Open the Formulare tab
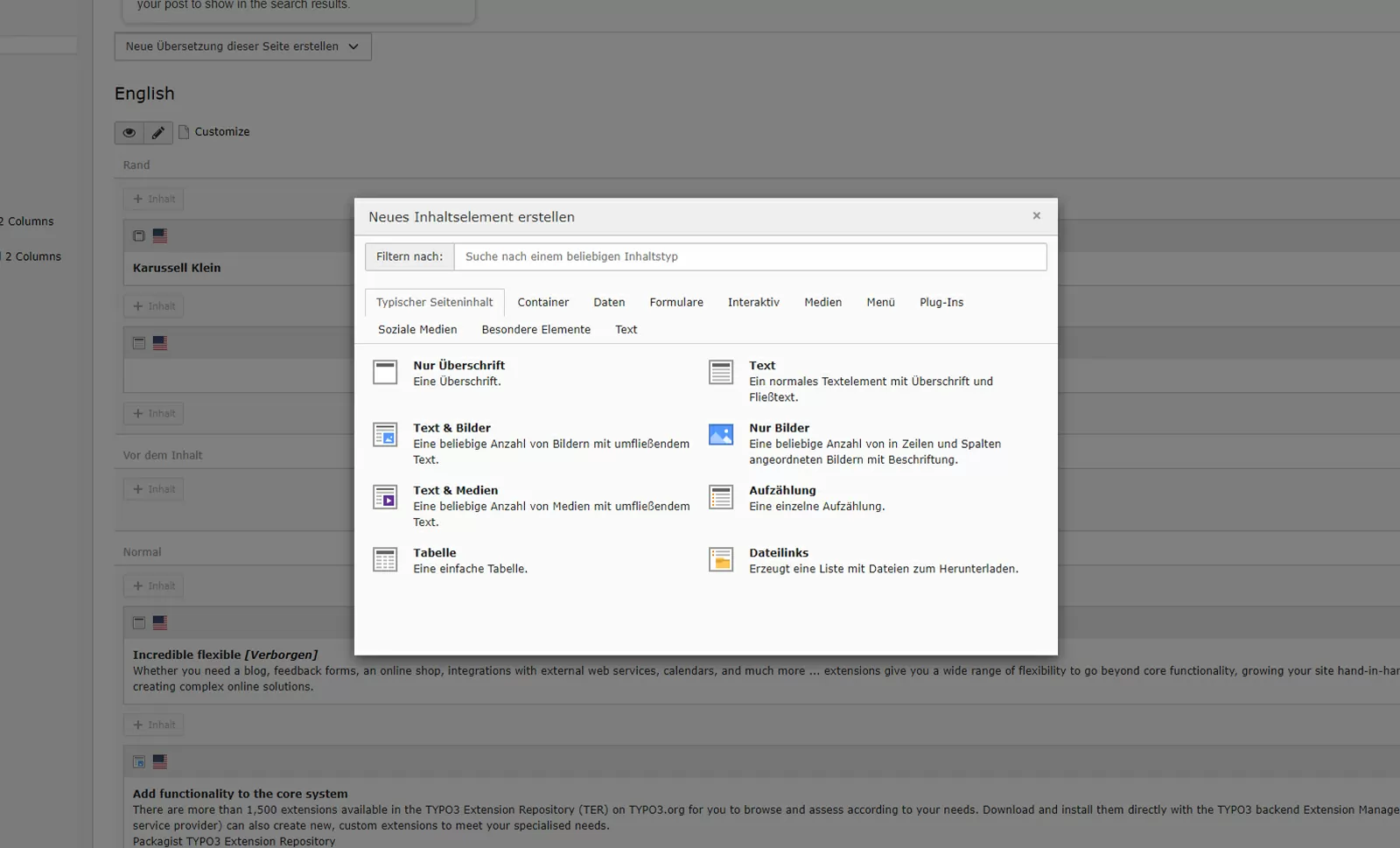This screenshot has height=848, width=1400. pos(675,302)
